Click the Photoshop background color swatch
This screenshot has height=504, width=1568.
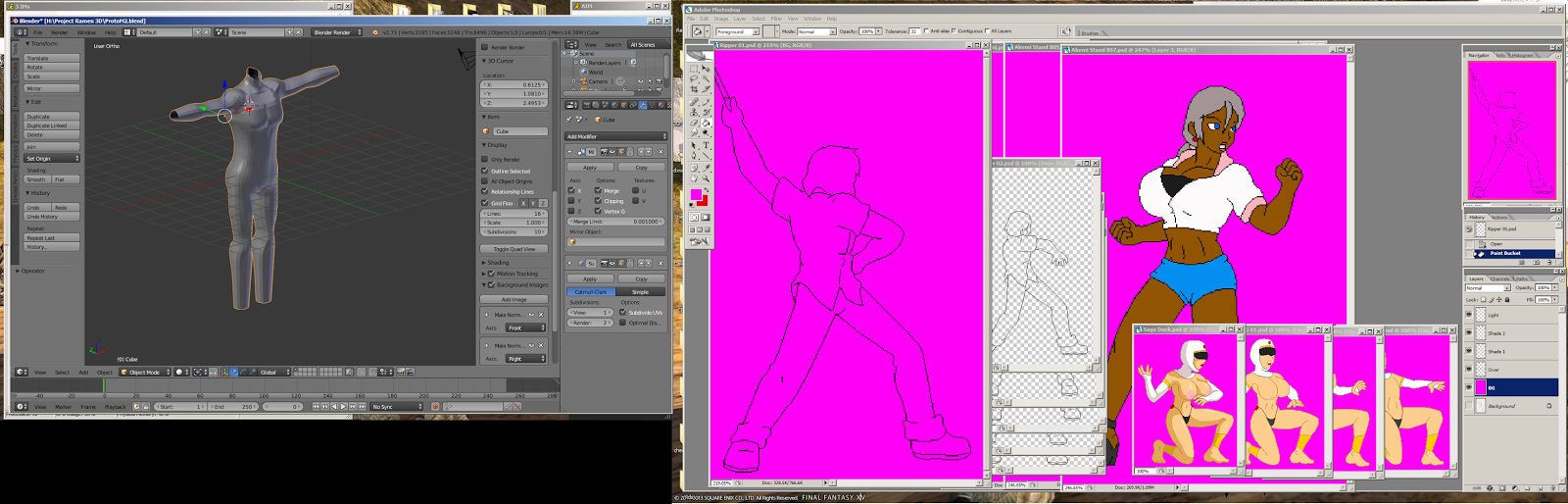click(704, 201)
